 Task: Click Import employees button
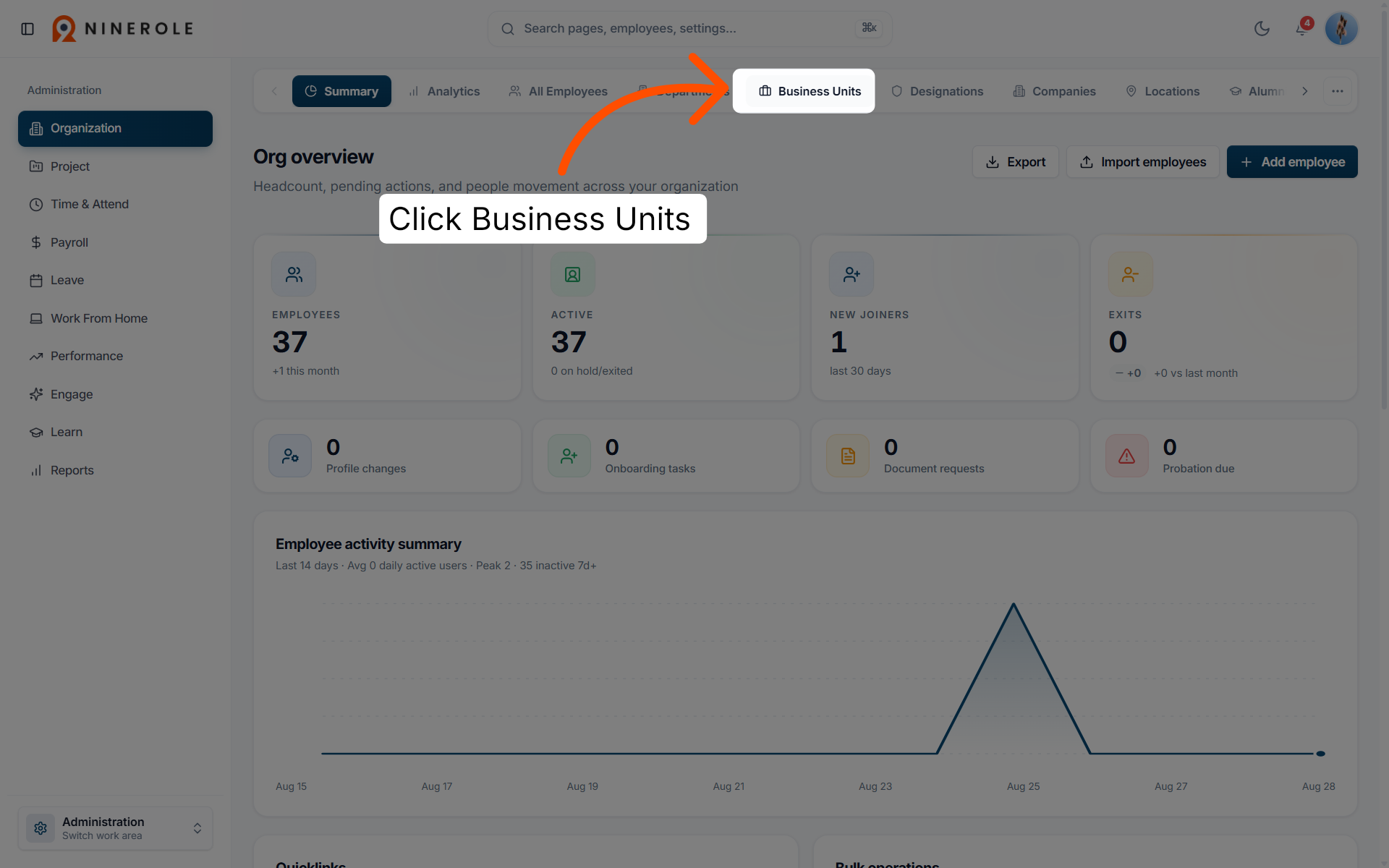(x=1143, y=162)
